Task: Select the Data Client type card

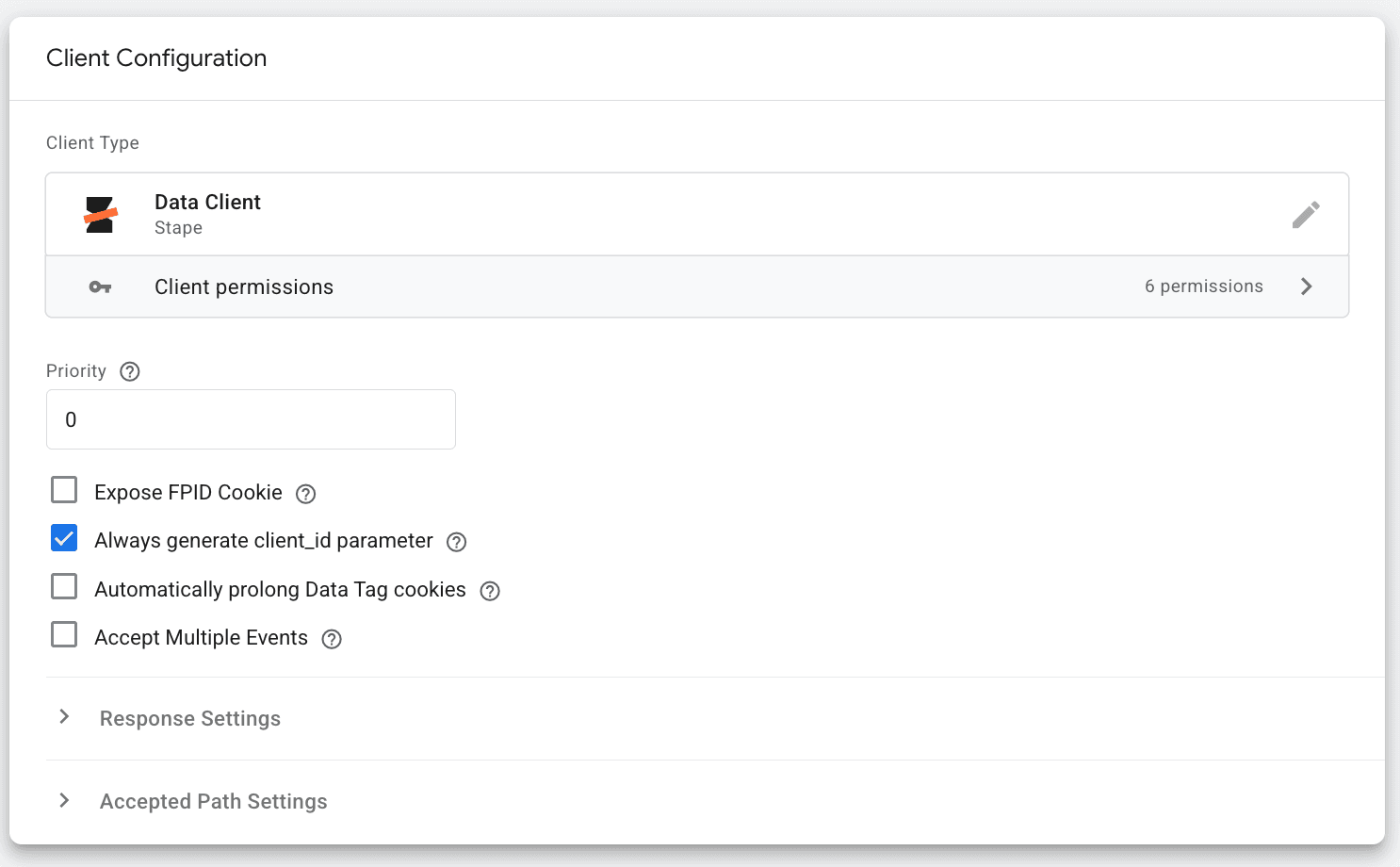Action: point(565,214)
